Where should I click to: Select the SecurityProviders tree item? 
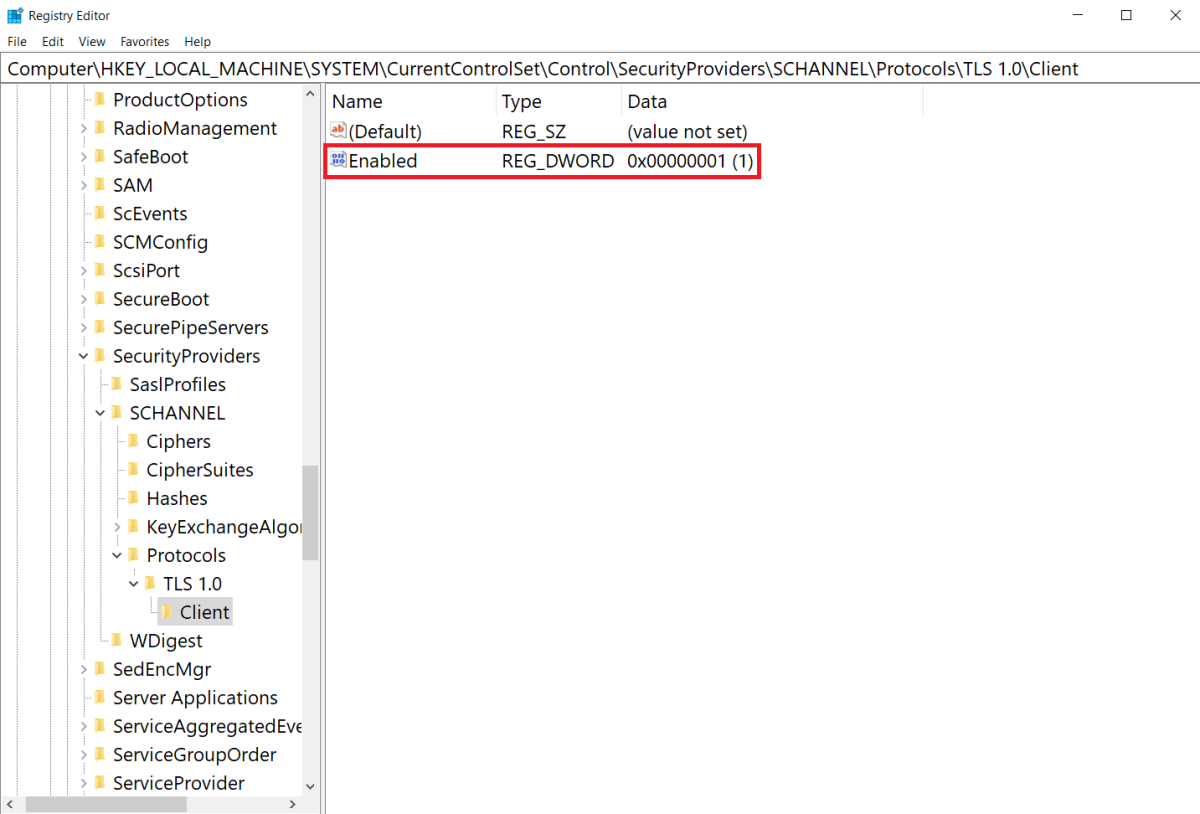point(186,355)
